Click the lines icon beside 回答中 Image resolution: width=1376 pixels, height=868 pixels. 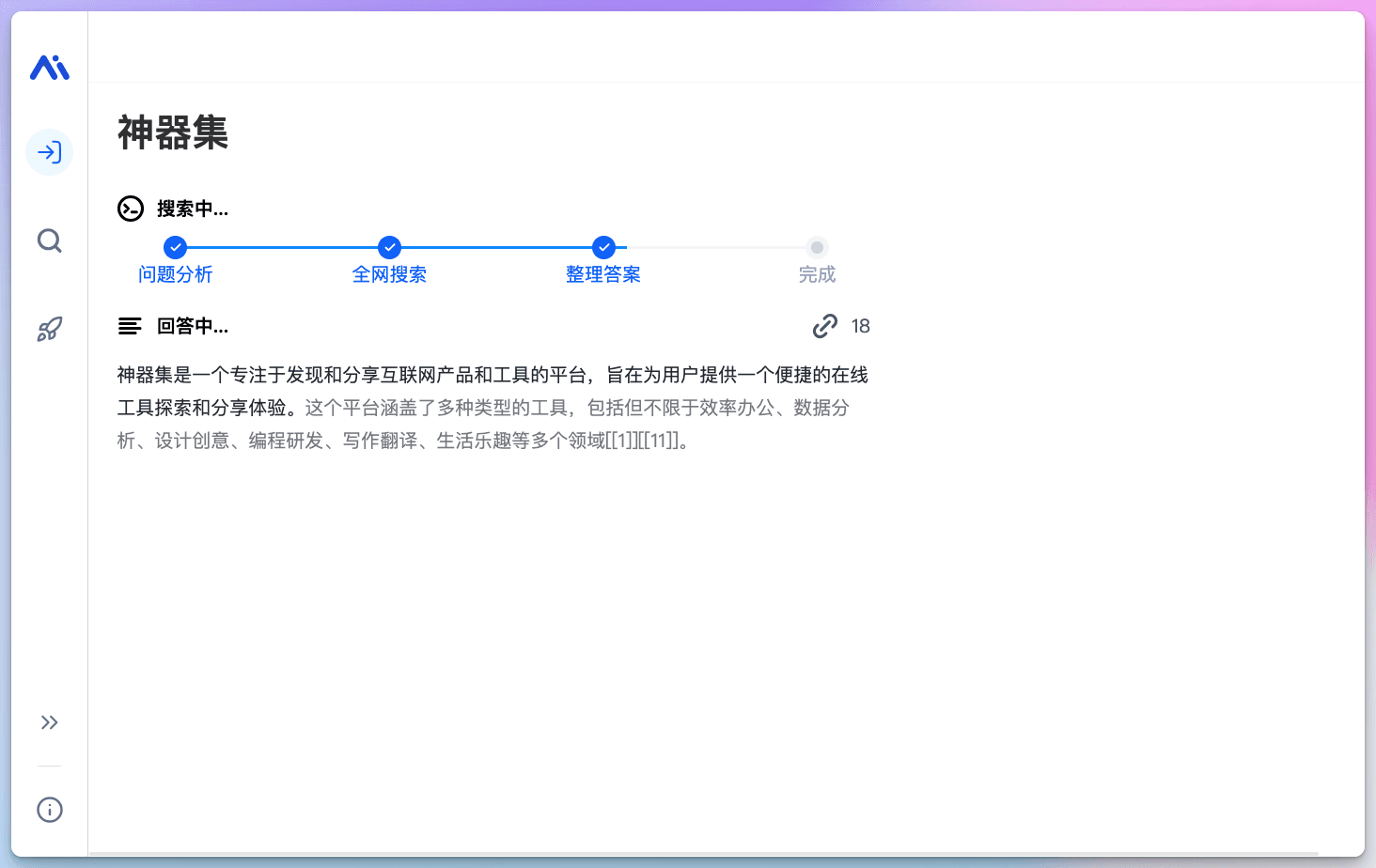pyautogui.click(x=130, y=326)
